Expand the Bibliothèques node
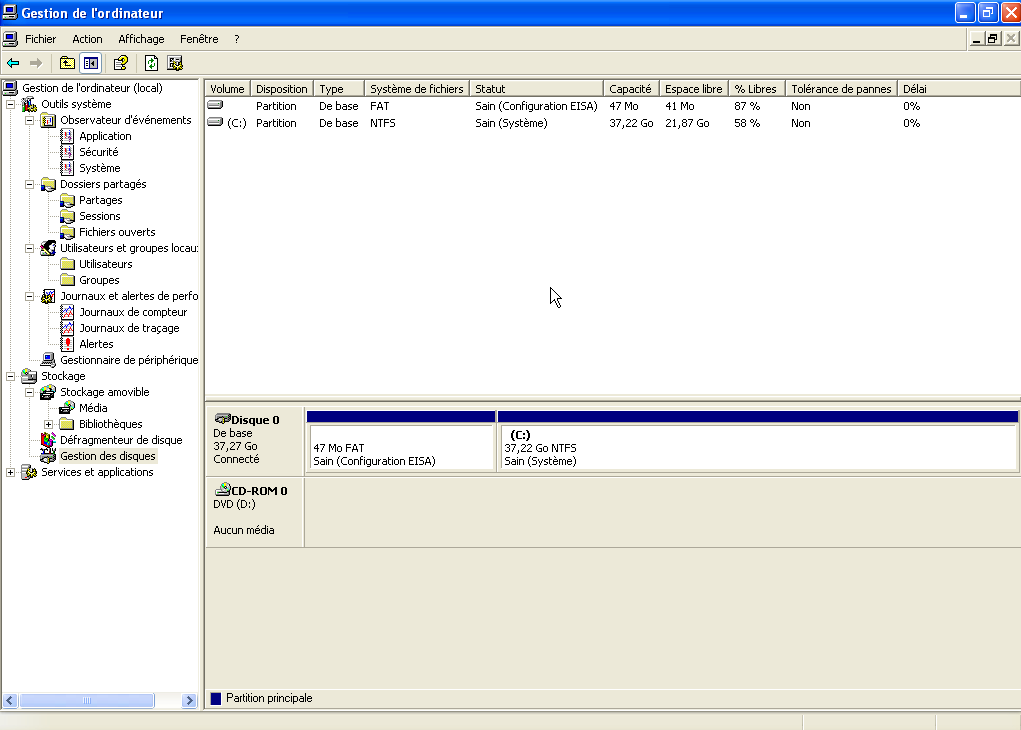The image size is (1021, 730). (x=48, y=424)
